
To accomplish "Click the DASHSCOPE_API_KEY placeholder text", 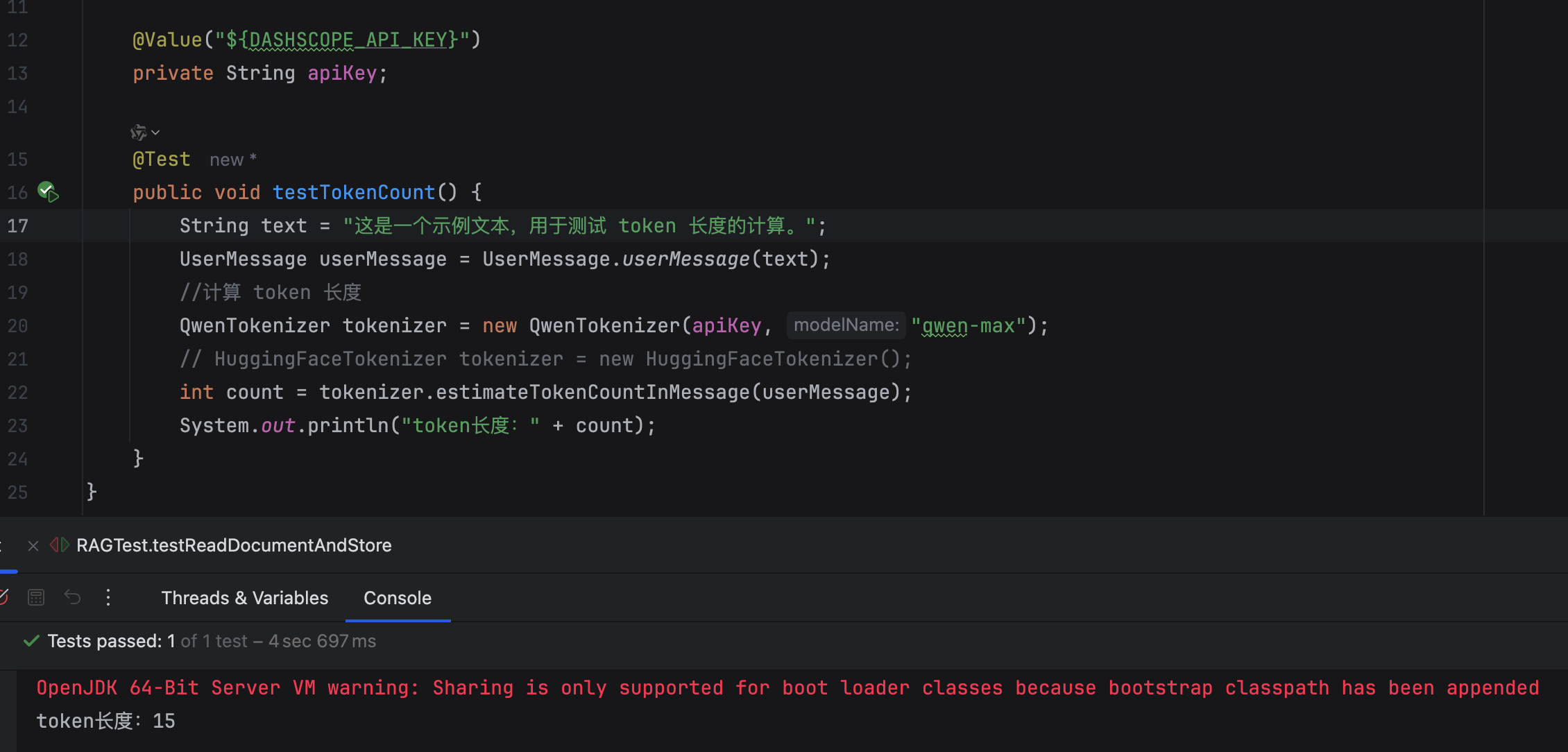I will 348,40.
